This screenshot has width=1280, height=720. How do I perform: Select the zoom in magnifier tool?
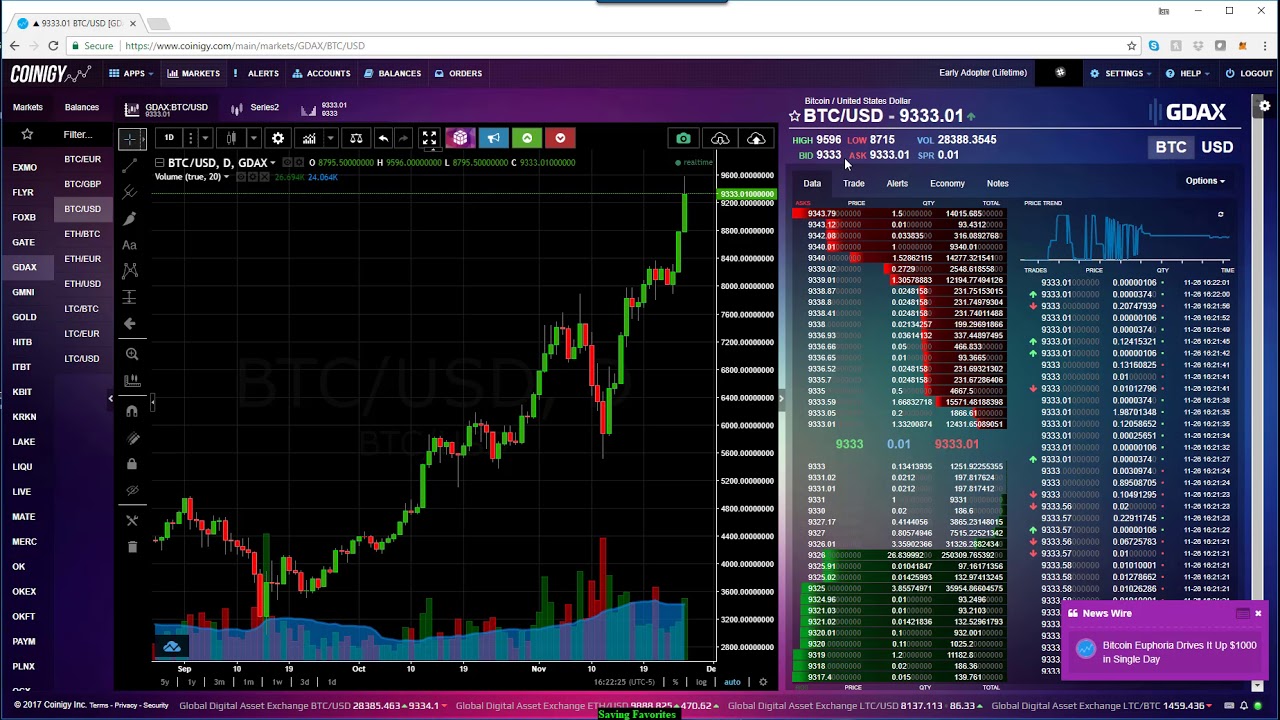(x=131, y=354)
